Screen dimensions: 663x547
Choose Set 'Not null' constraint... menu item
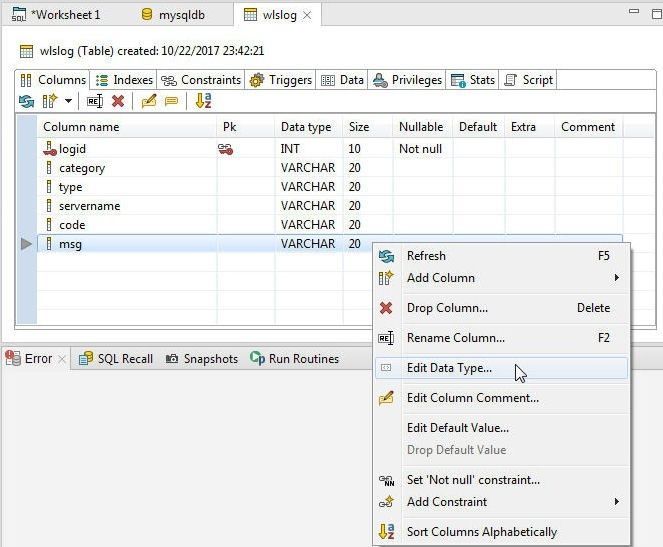click(x=501, y=480)
